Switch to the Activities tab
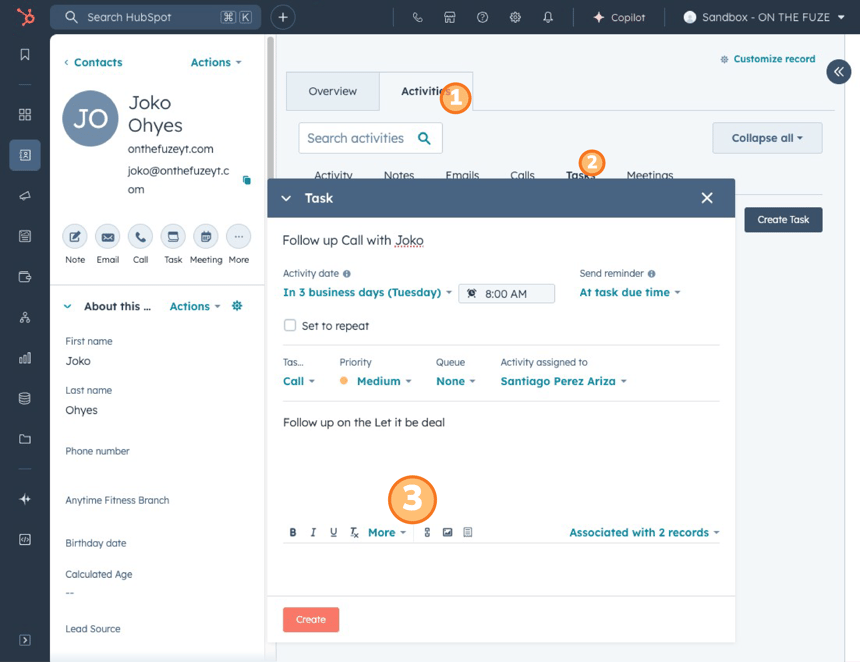The height and width of the screenshot is (662, 860). pos(426,92)
